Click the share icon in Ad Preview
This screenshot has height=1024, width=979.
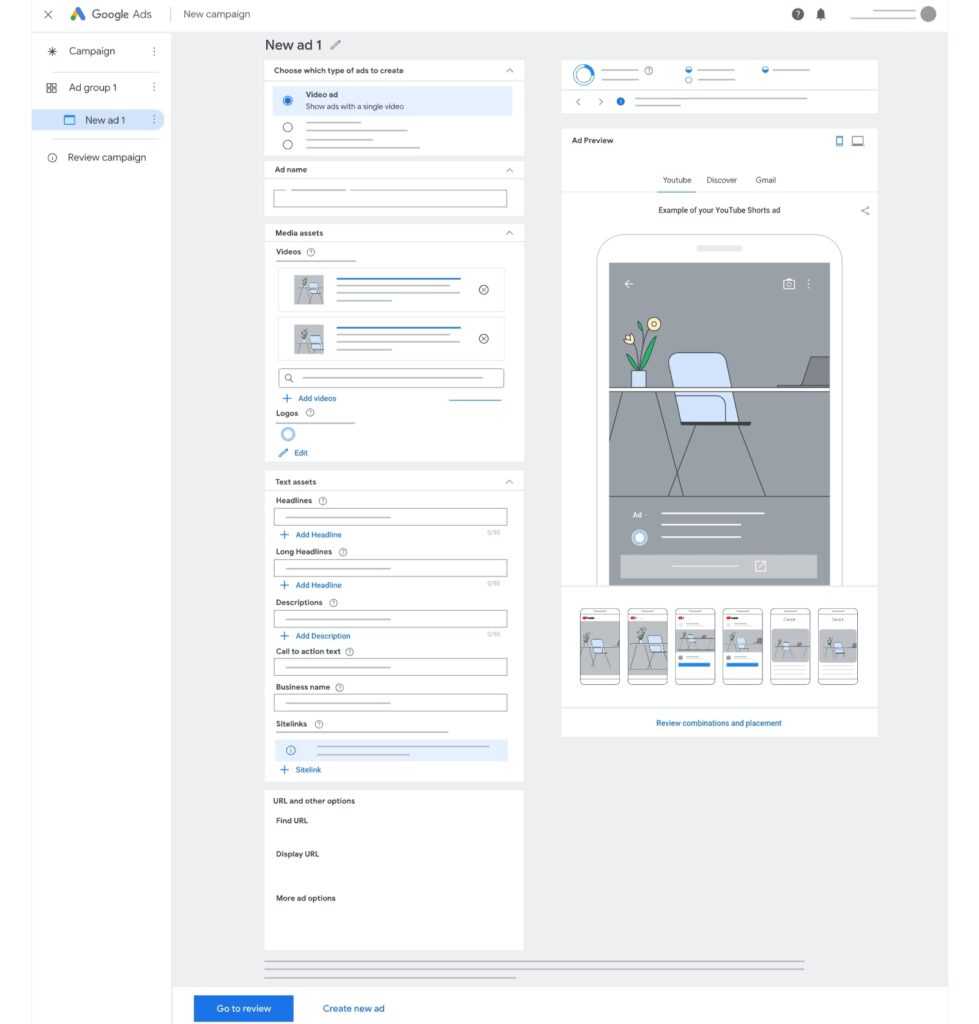point(865,211)
